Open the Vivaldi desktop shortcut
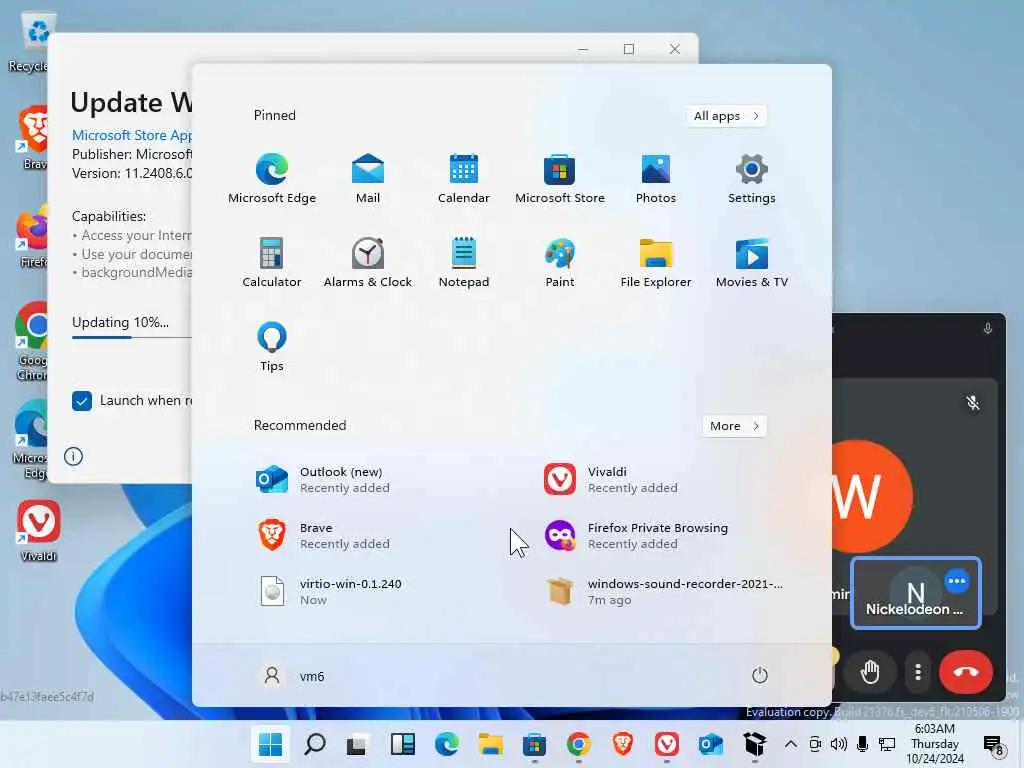 click(39, 530)
